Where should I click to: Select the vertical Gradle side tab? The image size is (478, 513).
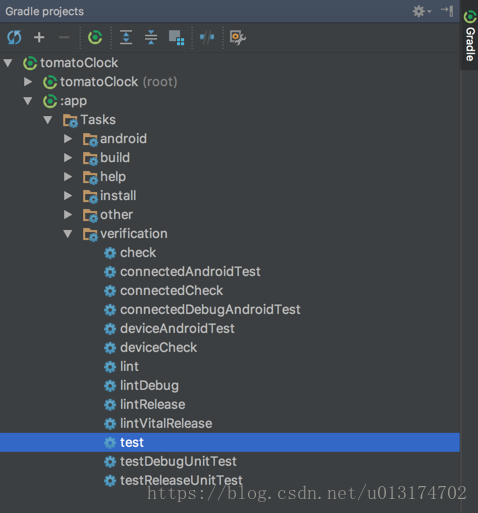[x=470, y=36]
